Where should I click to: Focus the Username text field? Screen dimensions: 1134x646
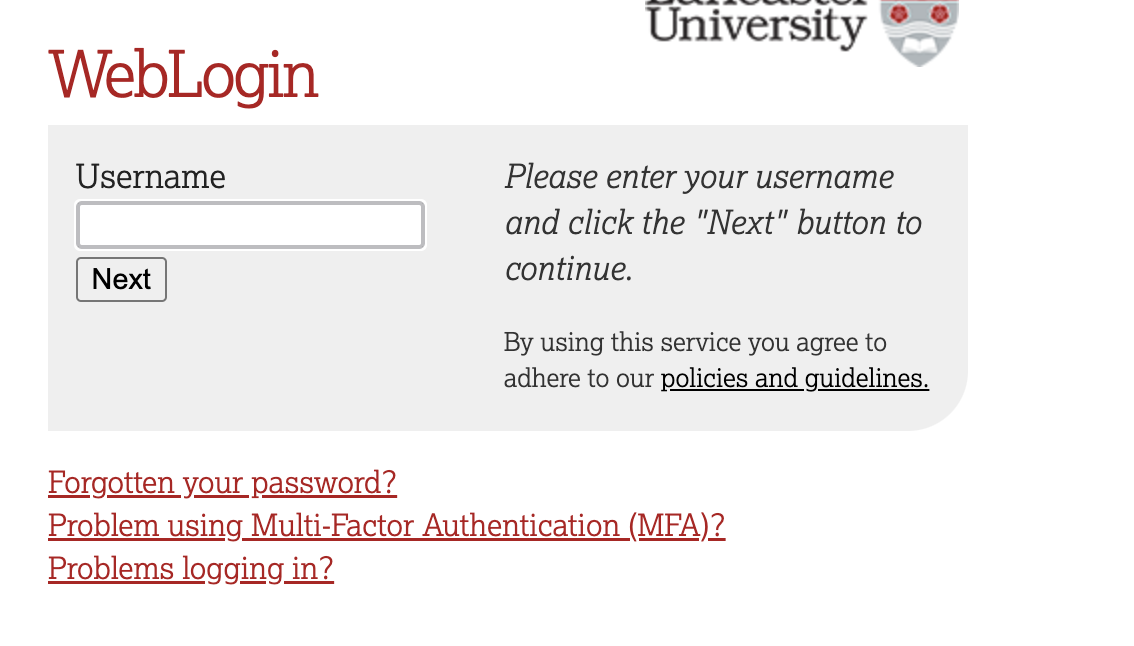click(x=251, y=225)
